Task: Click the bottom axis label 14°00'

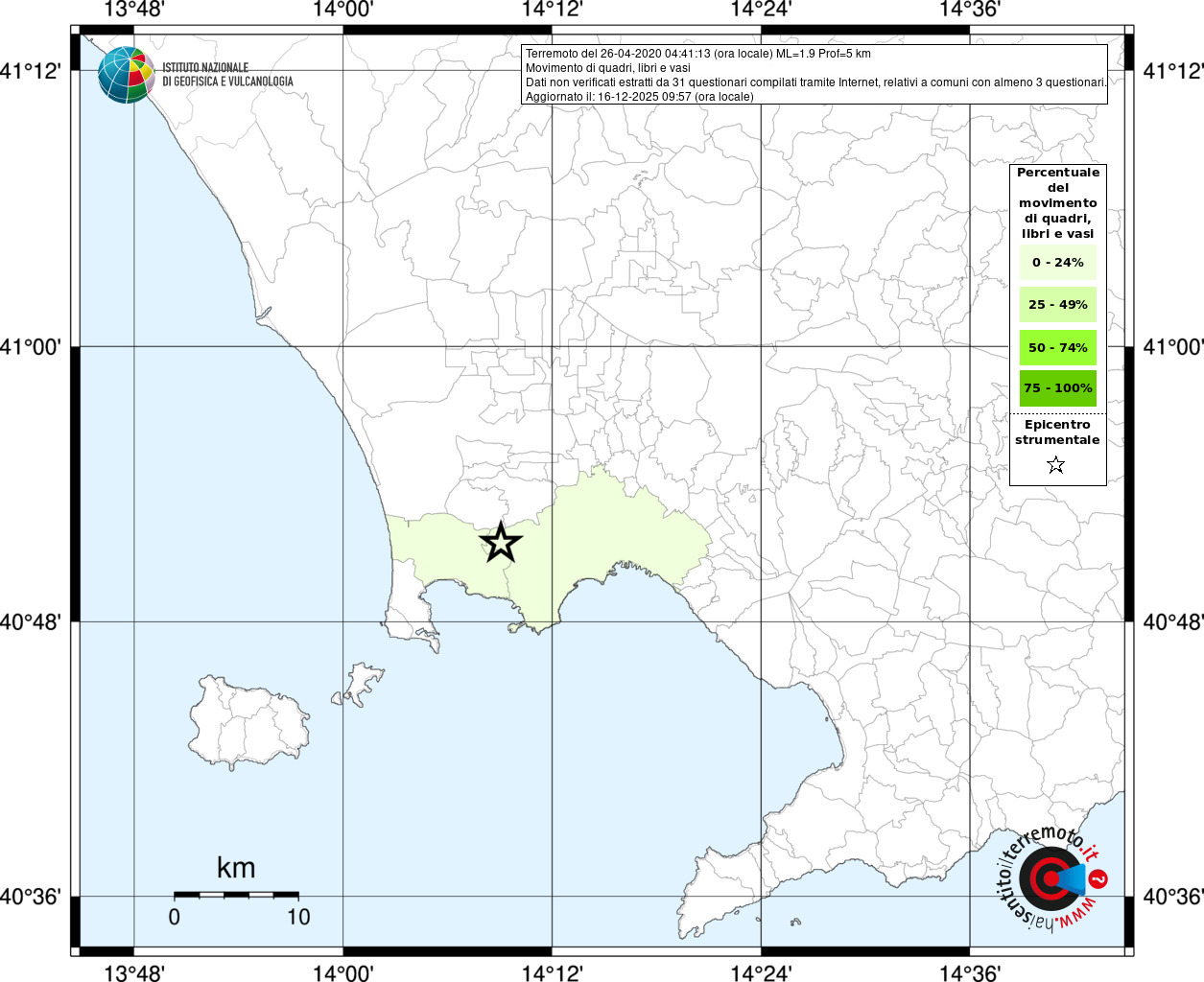Action: 342,973
